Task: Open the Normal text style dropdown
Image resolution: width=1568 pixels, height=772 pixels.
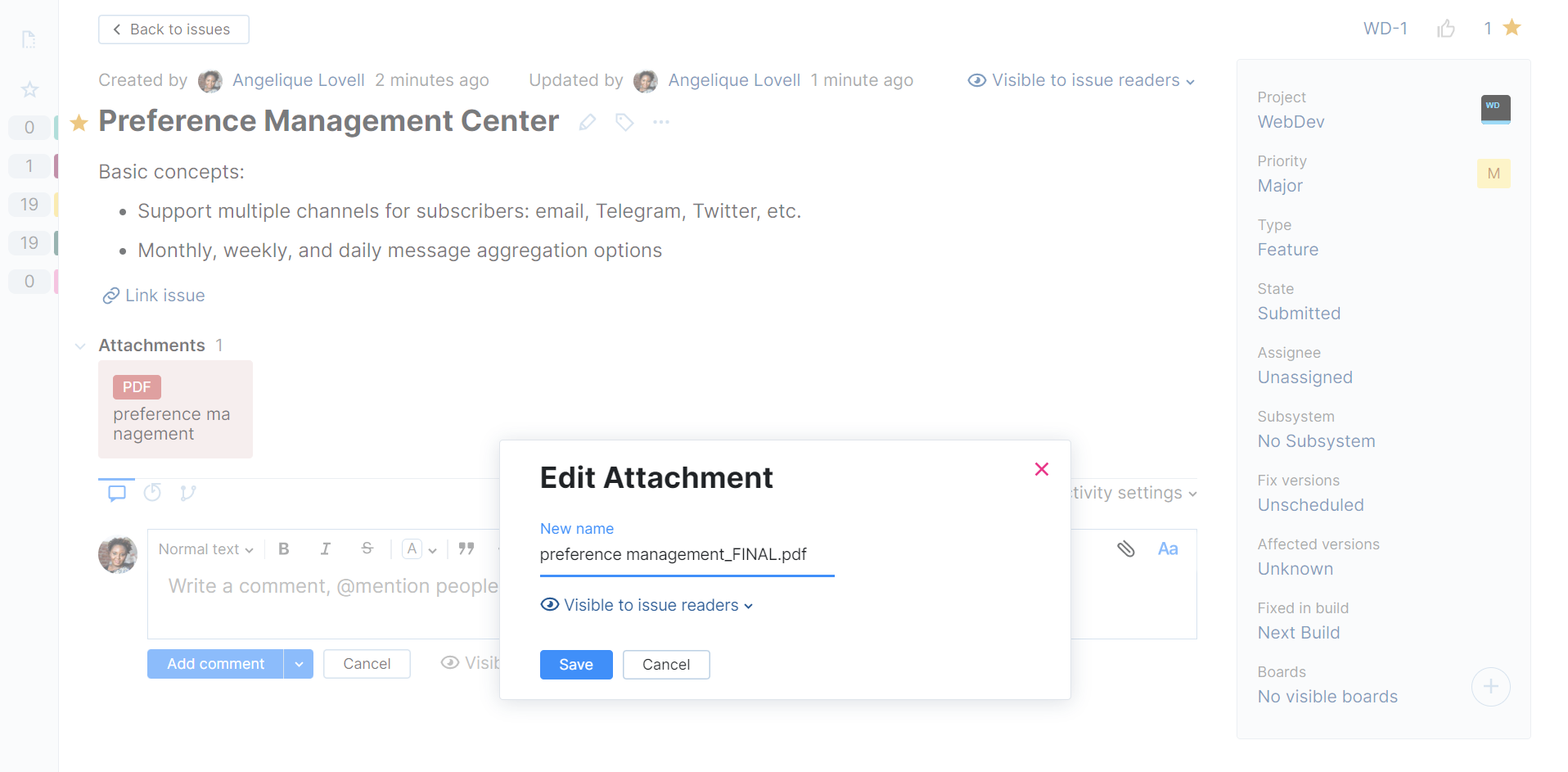Action: (205, 549)
